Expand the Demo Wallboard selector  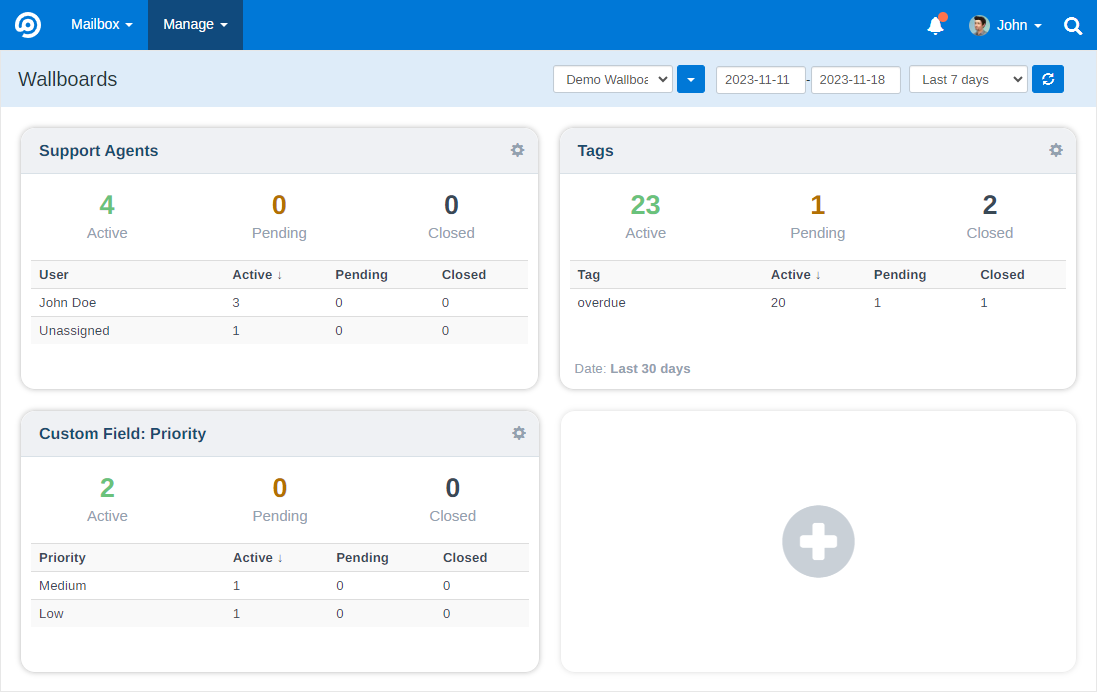pyautogui.click(x=613, y=79)
